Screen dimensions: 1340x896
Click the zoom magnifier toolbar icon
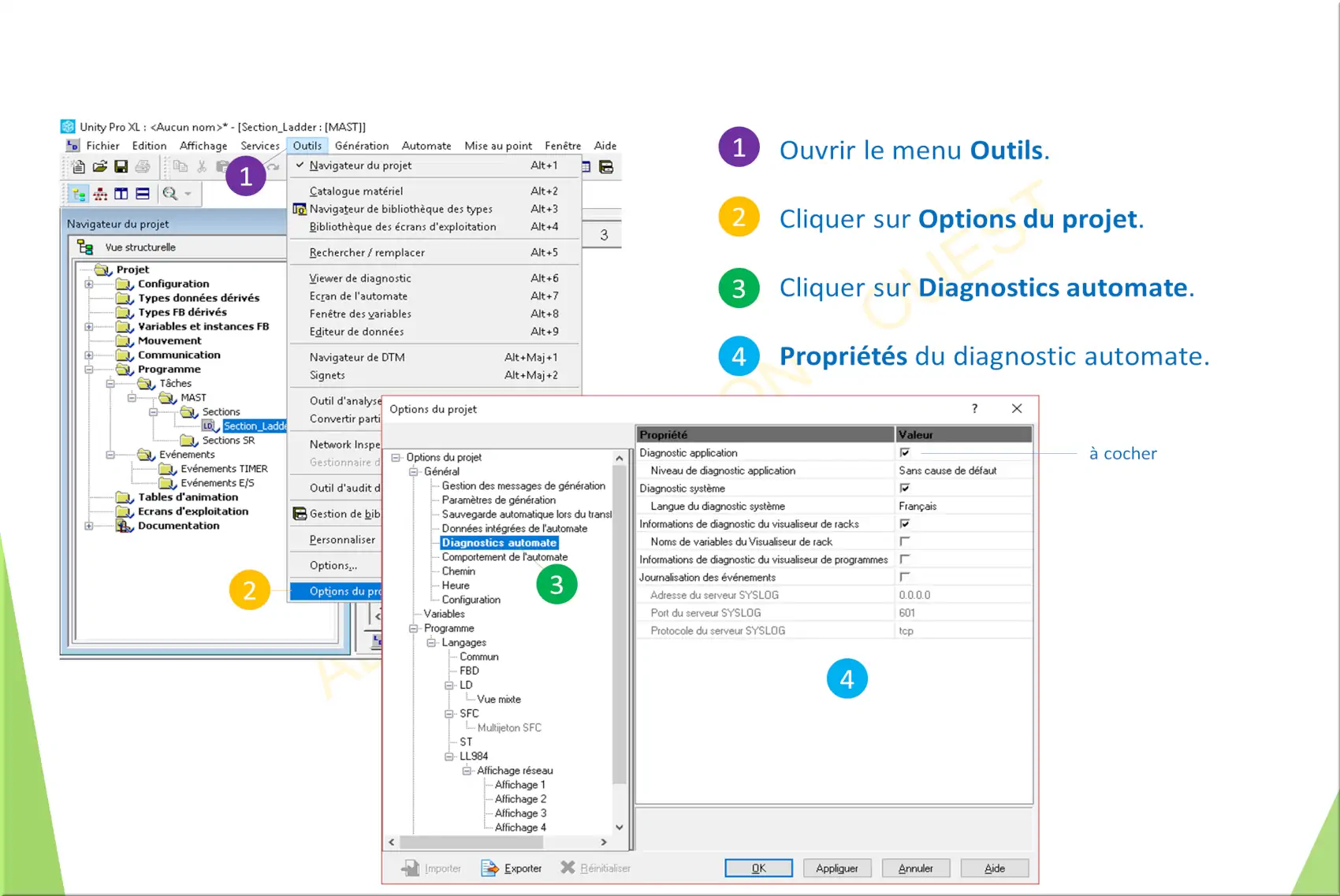(169, 194)
